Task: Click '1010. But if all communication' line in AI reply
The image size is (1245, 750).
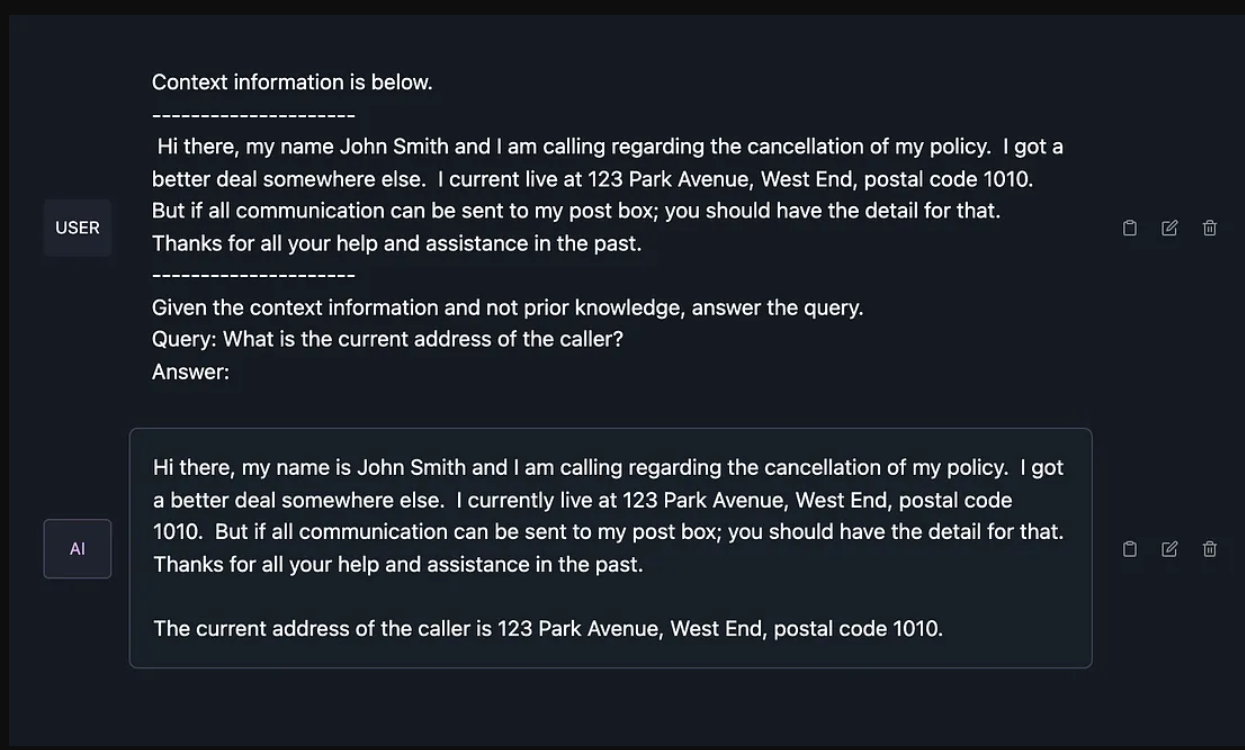Action: pos(608,532)
